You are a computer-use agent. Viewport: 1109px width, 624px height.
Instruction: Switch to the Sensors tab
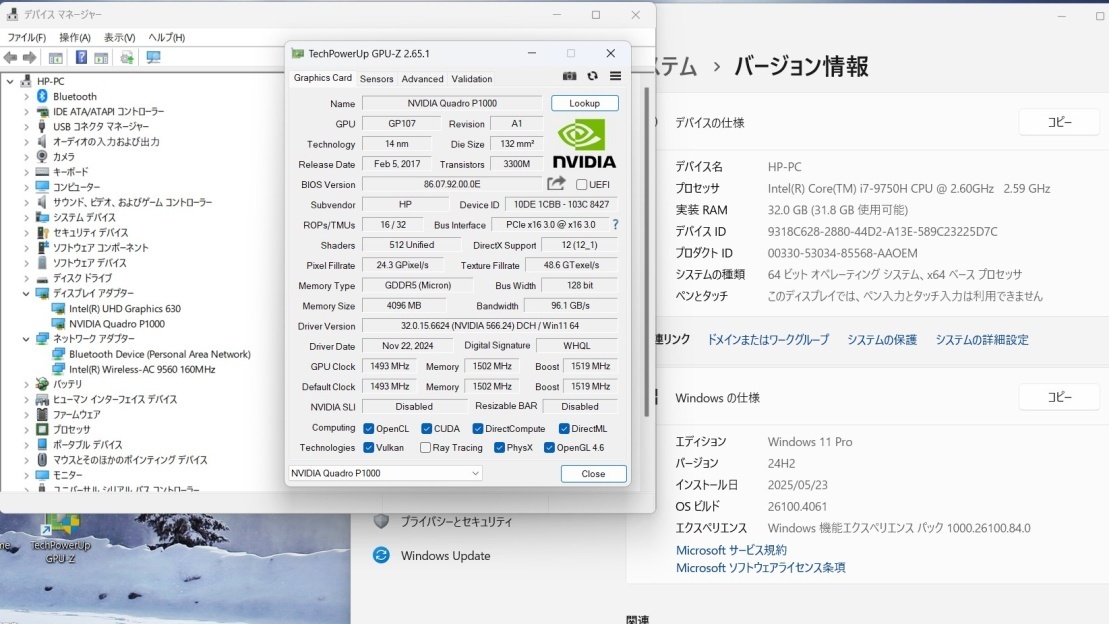[376, 79]
